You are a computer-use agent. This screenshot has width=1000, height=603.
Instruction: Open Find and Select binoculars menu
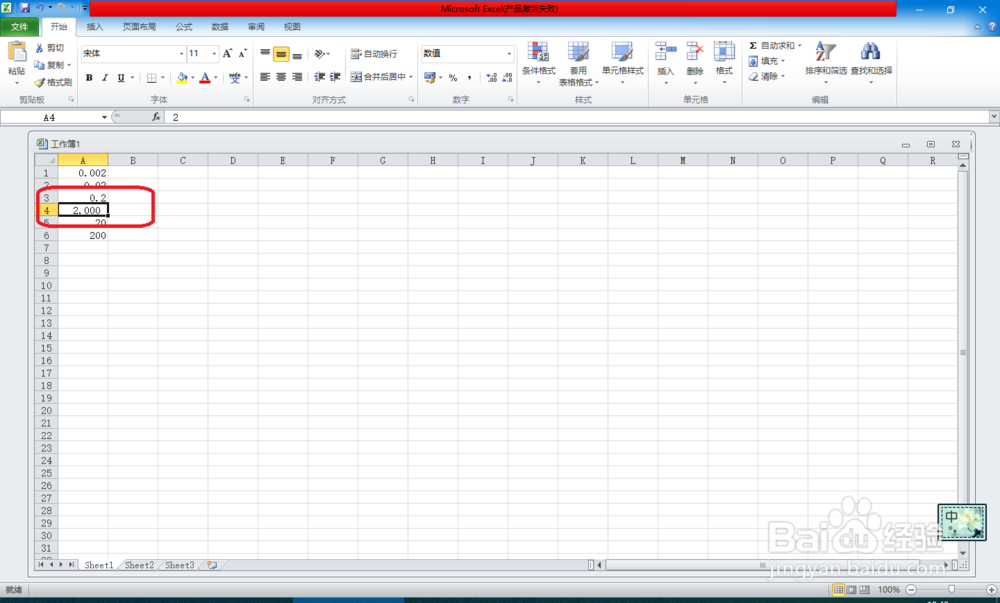click(x=871, y=62)
